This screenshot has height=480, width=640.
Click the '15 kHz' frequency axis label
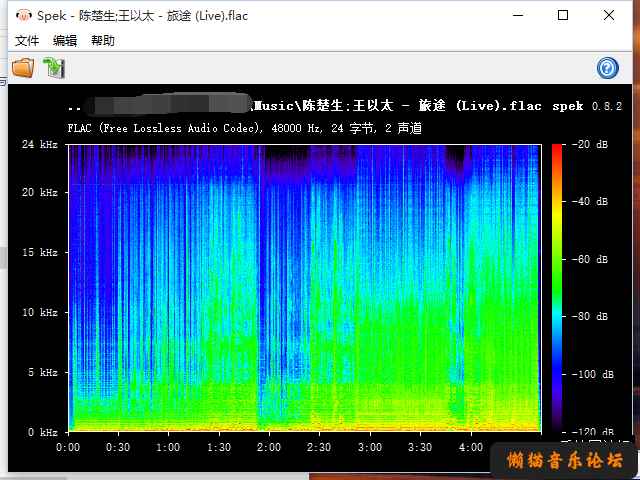coord(40,252)
